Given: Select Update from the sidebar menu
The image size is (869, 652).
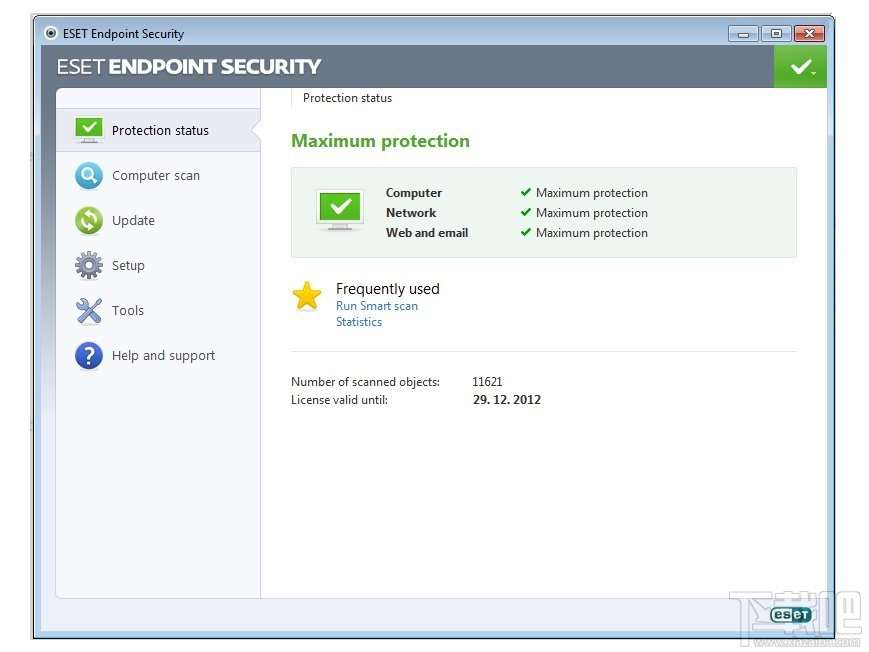Looking at the screenshot, I should tap(133, 220).
